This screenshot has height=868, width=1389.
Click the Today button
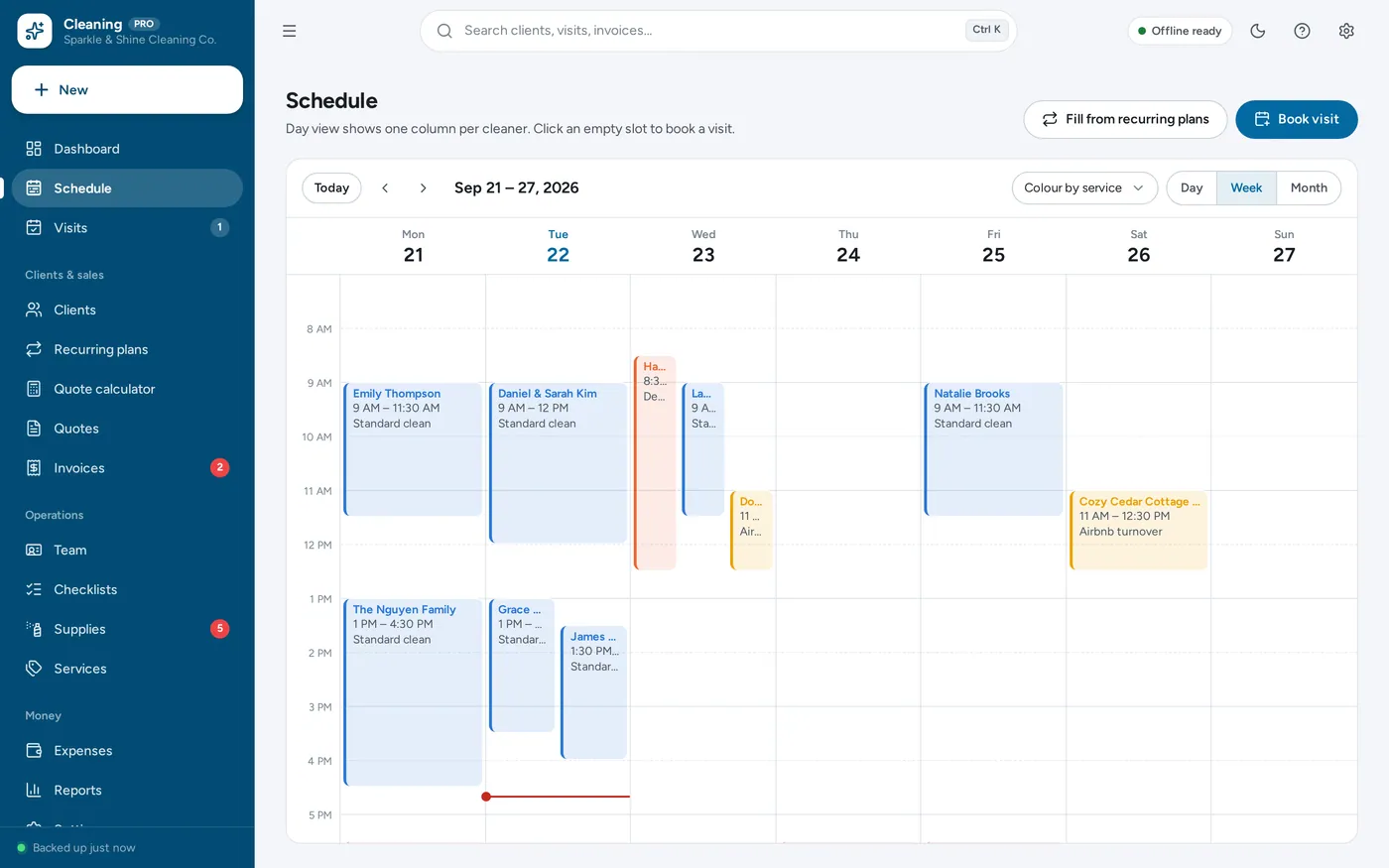331,187
